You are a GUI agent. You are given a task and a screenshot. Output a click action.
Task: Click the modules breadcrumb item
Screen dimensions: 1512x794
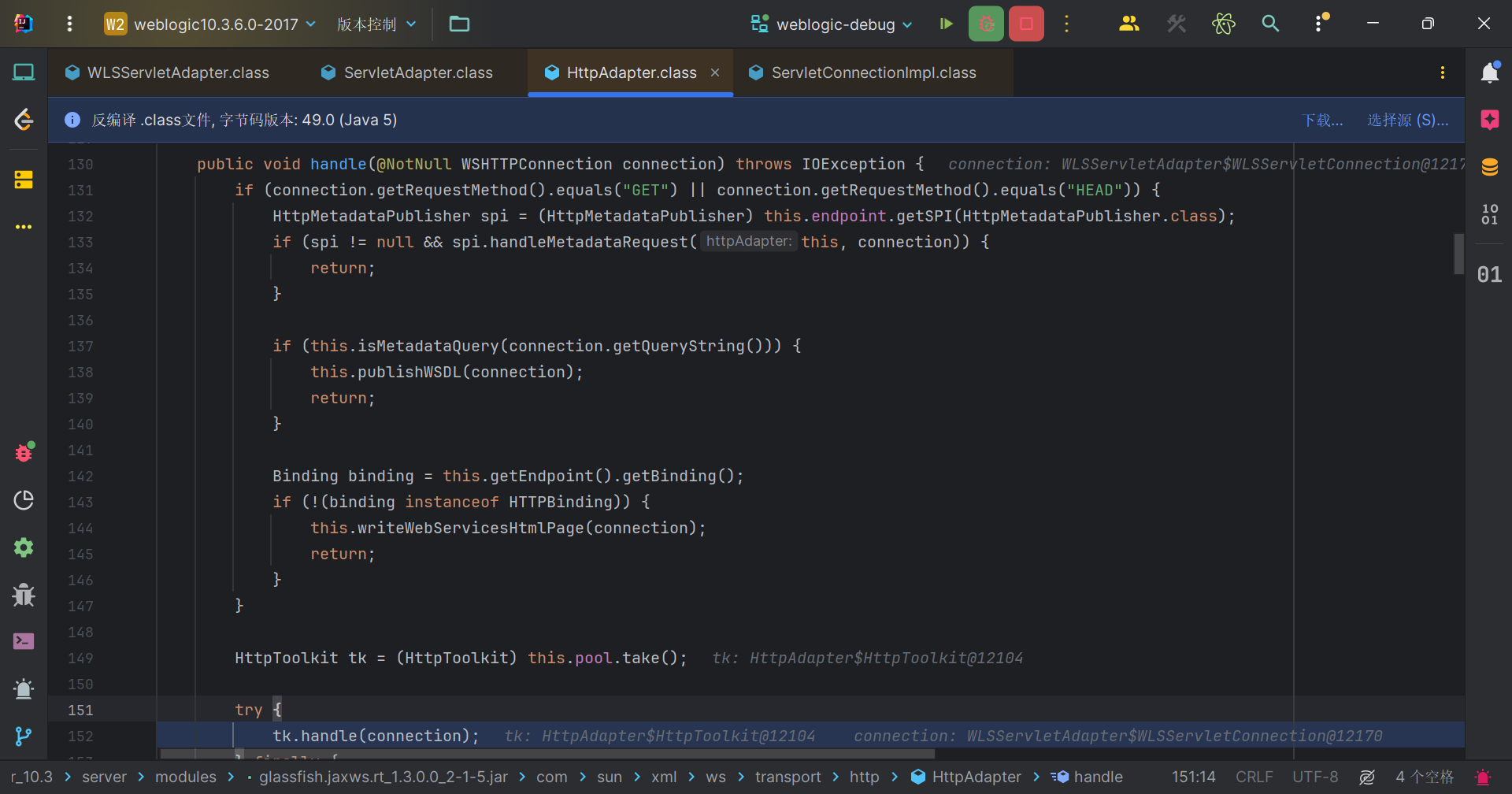185,777
